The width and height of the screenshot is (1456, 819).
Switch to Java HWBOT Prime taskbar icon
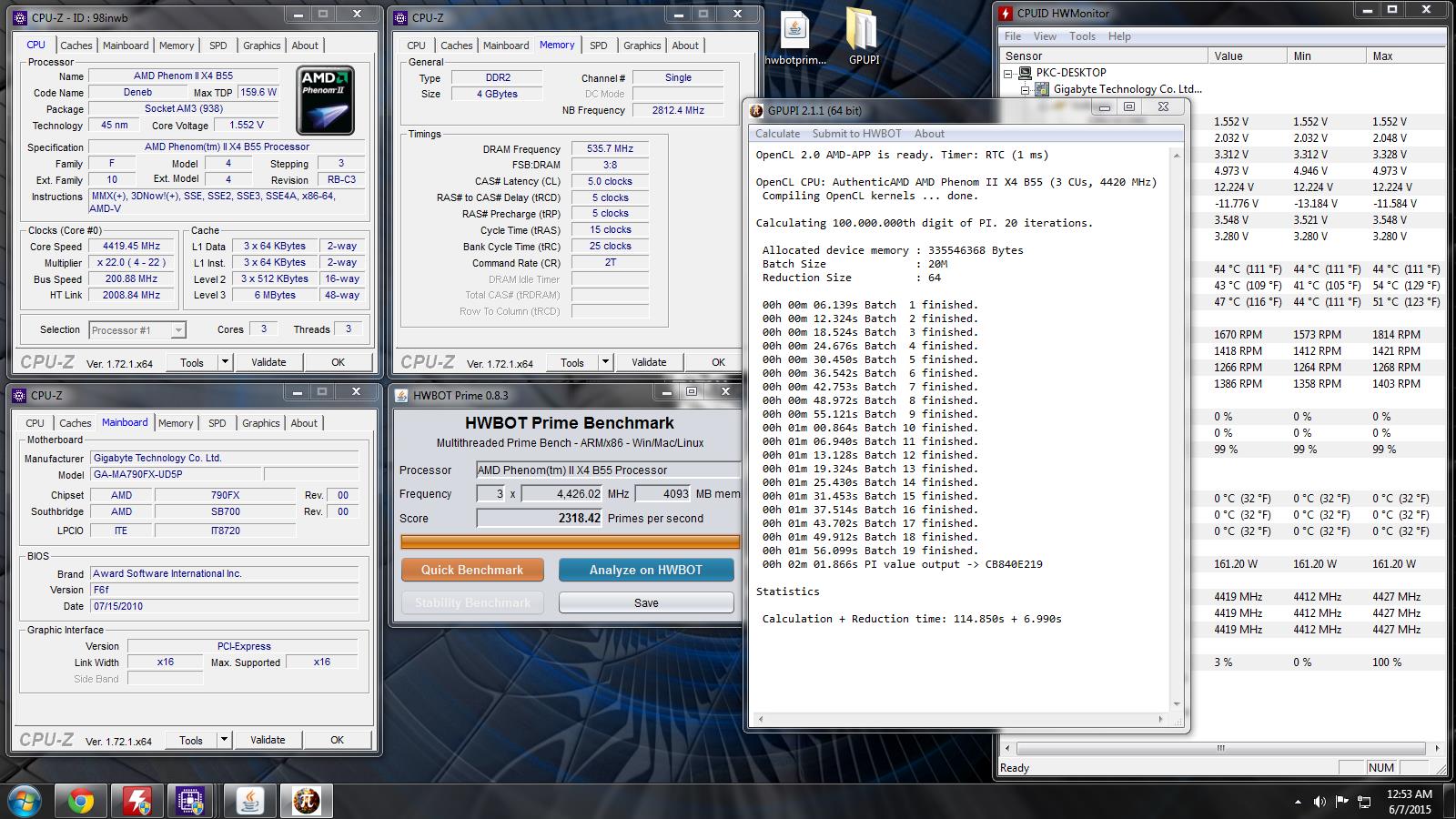point(249,801)
